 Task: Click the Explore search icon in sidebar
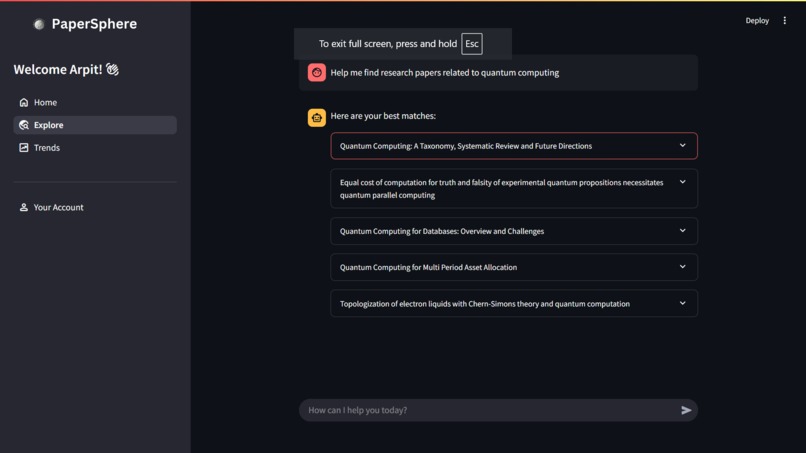point(24,125)
